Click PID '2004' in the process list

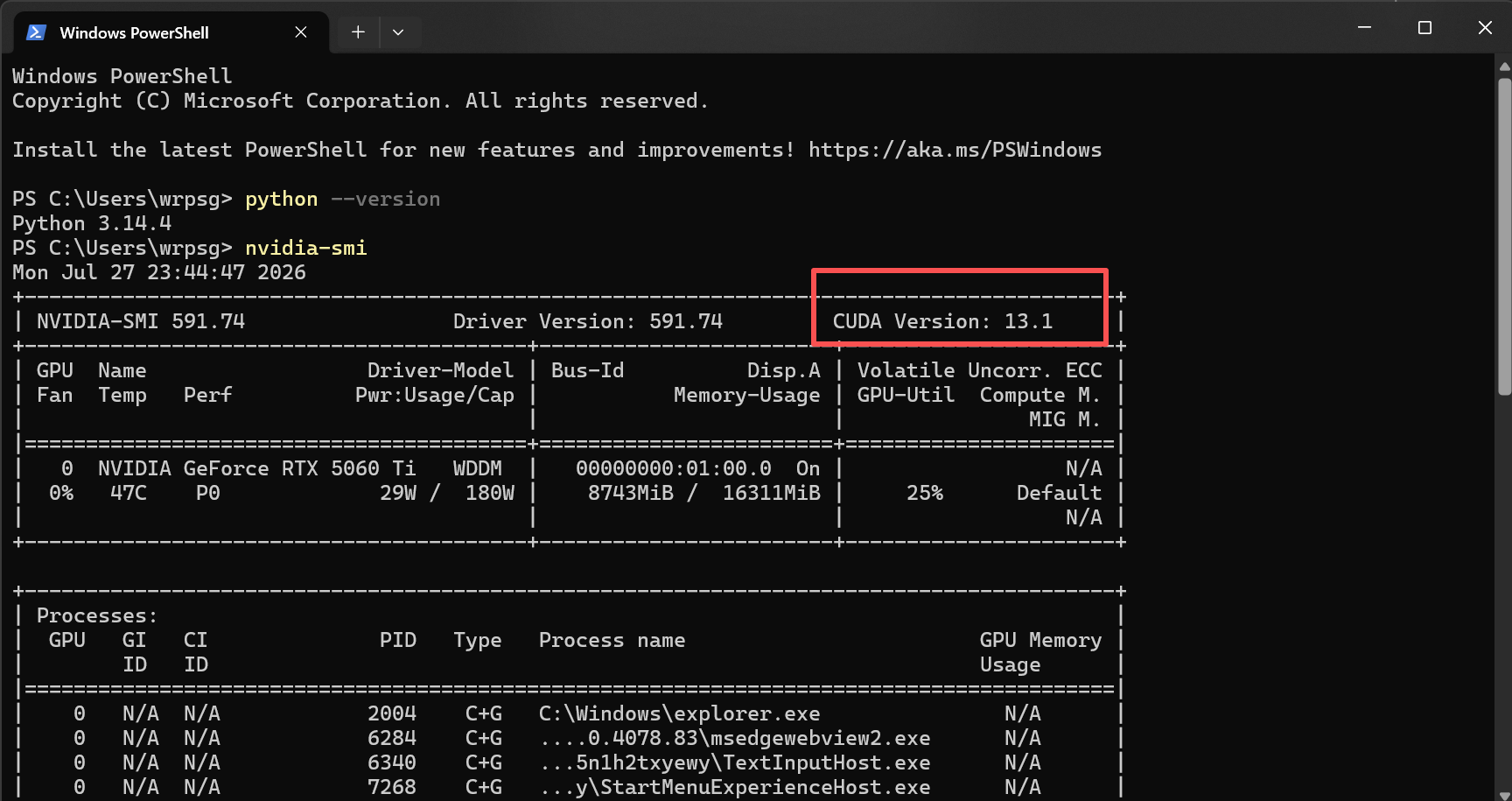click(391, 713)
